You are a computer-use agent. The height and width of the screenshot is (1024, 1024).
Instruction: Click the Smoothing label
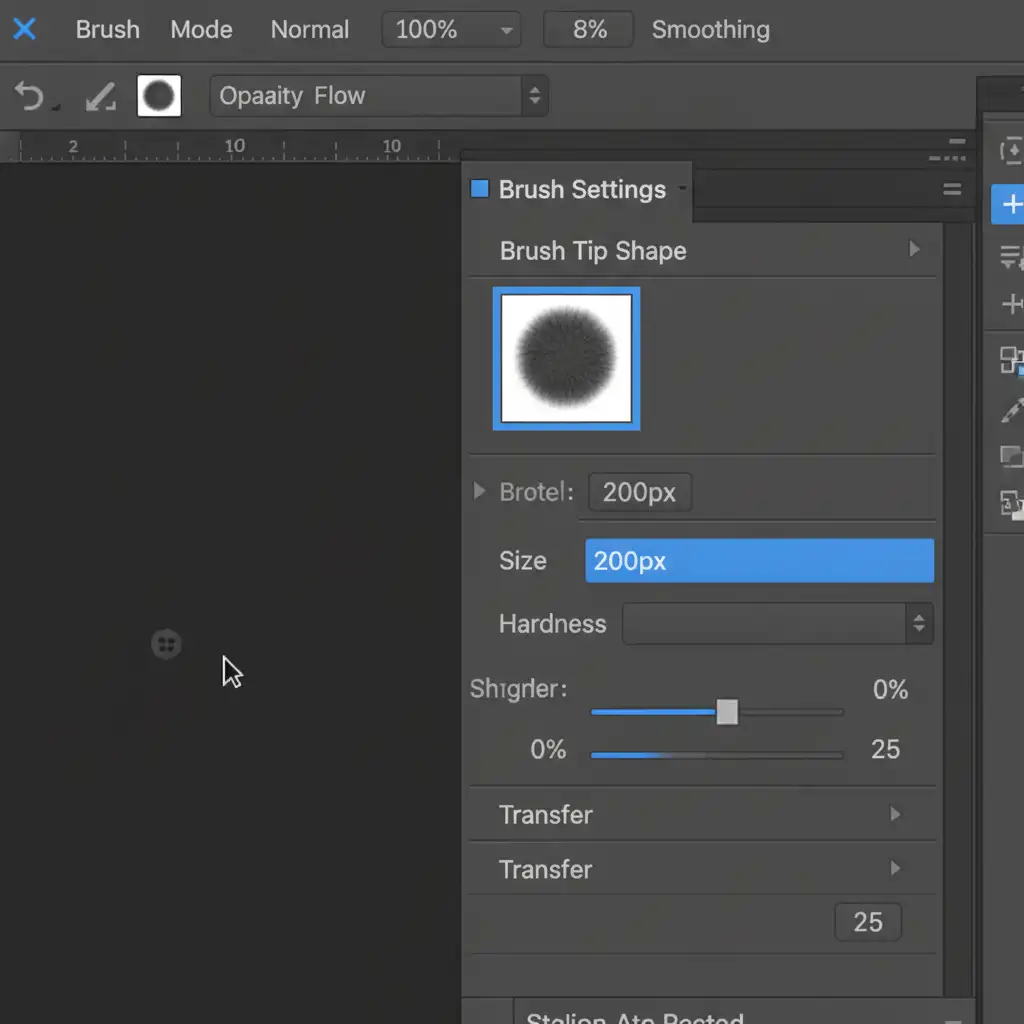pos(710,30)
